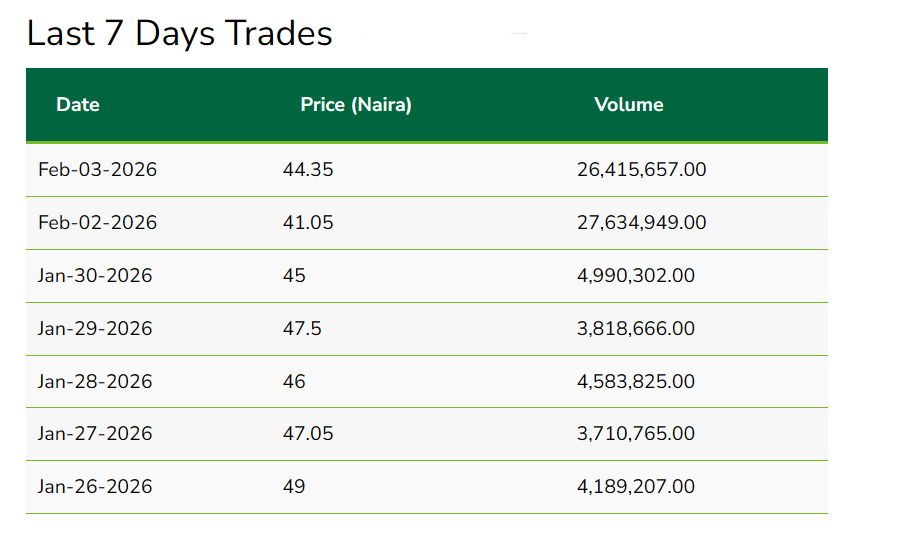Select the Jan-29-2026 date cell
Image resolution: width=899 pixels, height=536 pixels.
95,329
